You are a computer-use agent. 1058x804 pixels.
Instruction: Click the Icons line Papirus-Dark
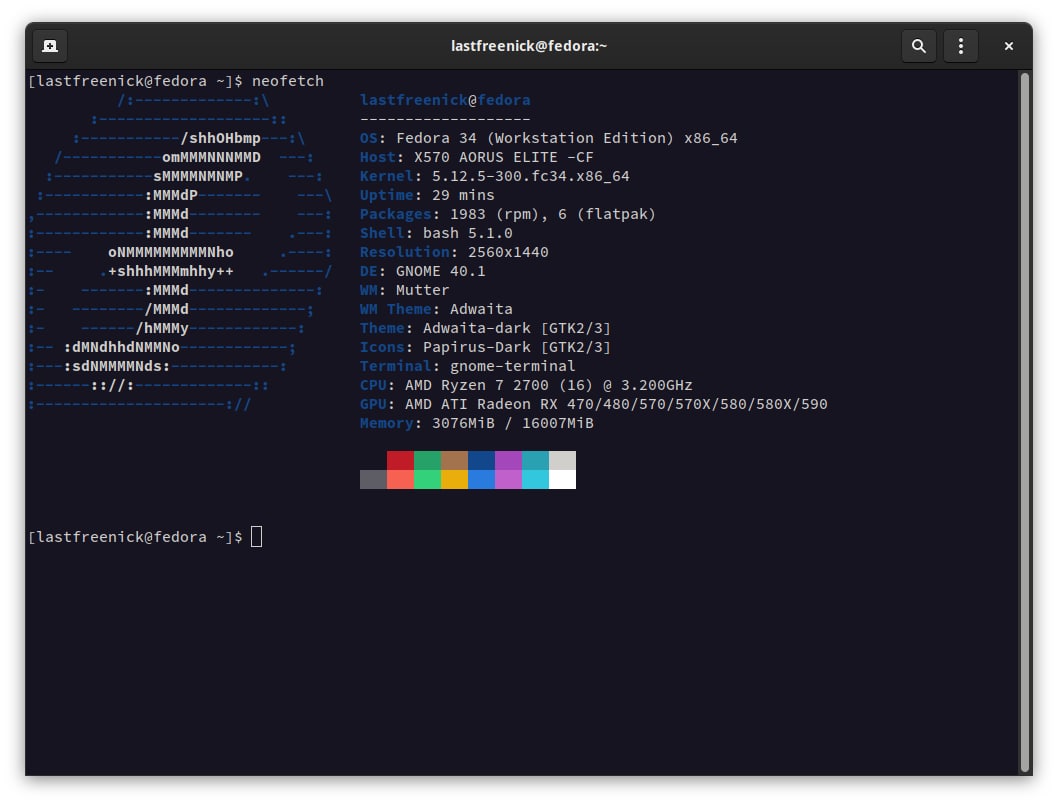point(485,347)
